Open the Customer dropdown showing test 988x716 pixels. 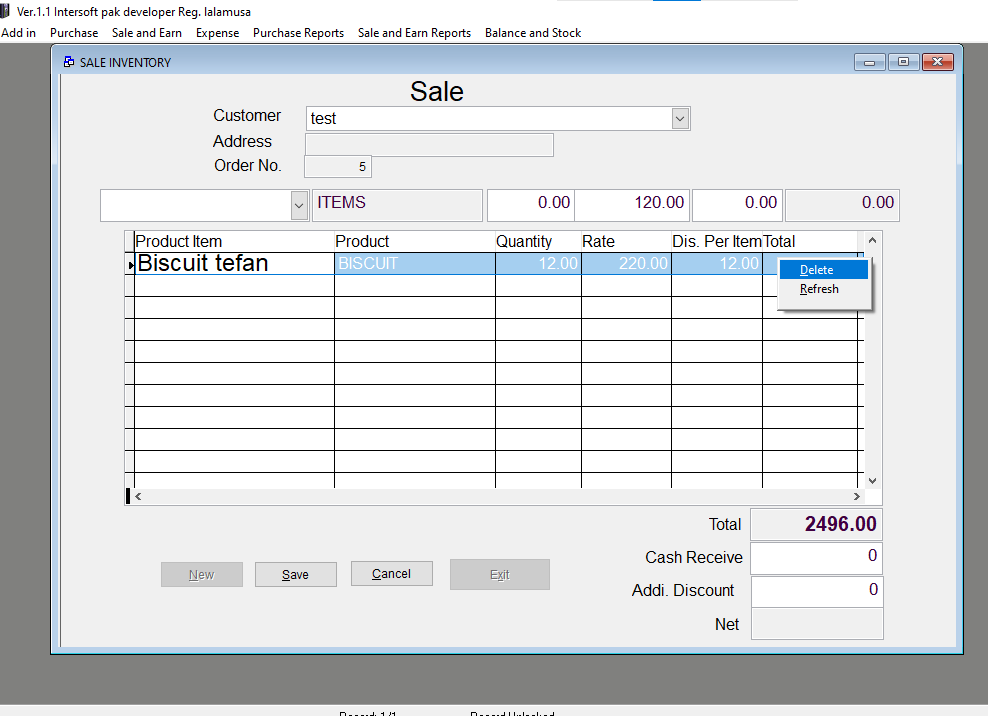point(680,118)
